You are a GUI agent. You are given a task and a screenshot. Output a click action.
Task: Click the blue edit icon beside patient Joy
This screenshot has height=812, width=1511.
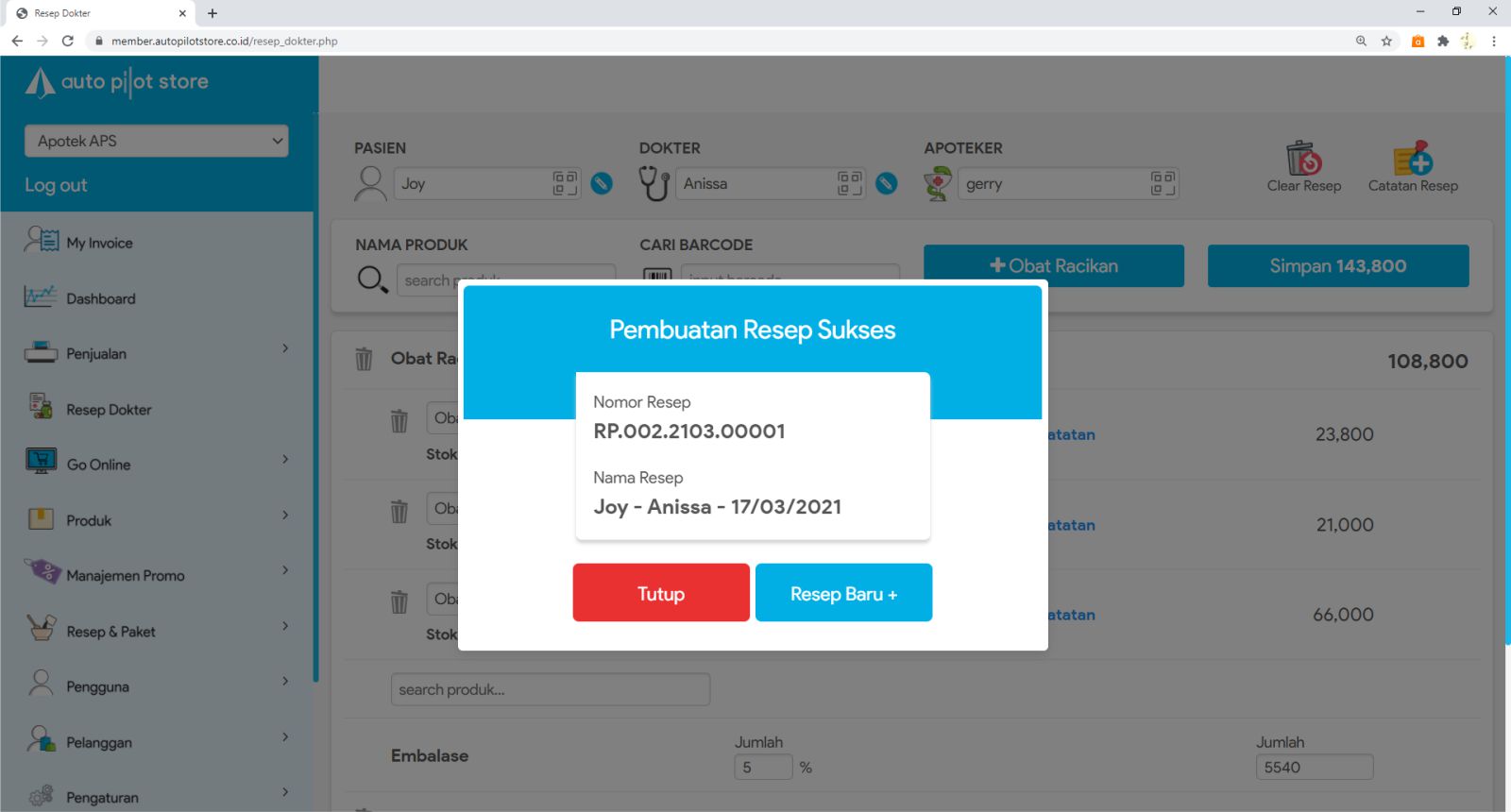pyautogui.click(x=602, y=183)
